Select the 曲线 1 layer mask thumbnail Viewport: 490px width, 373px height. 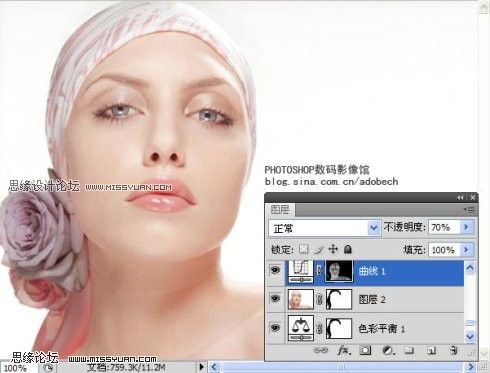[339, 272]
